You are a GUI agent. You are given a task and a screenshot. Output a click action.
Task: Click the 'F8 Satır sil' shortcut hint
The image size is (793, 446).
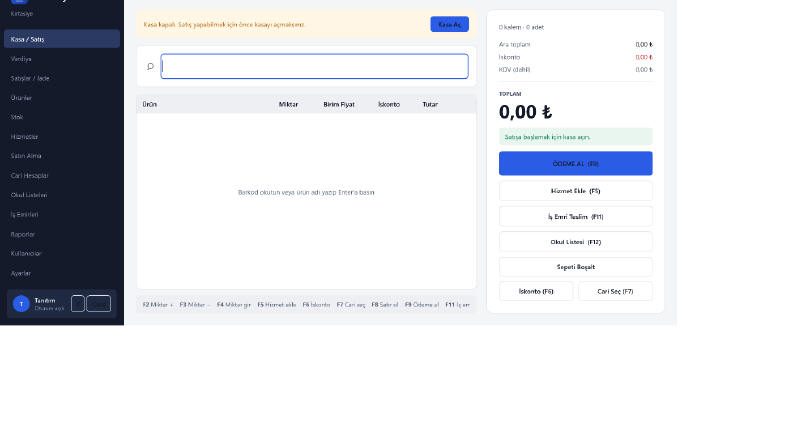384,304
